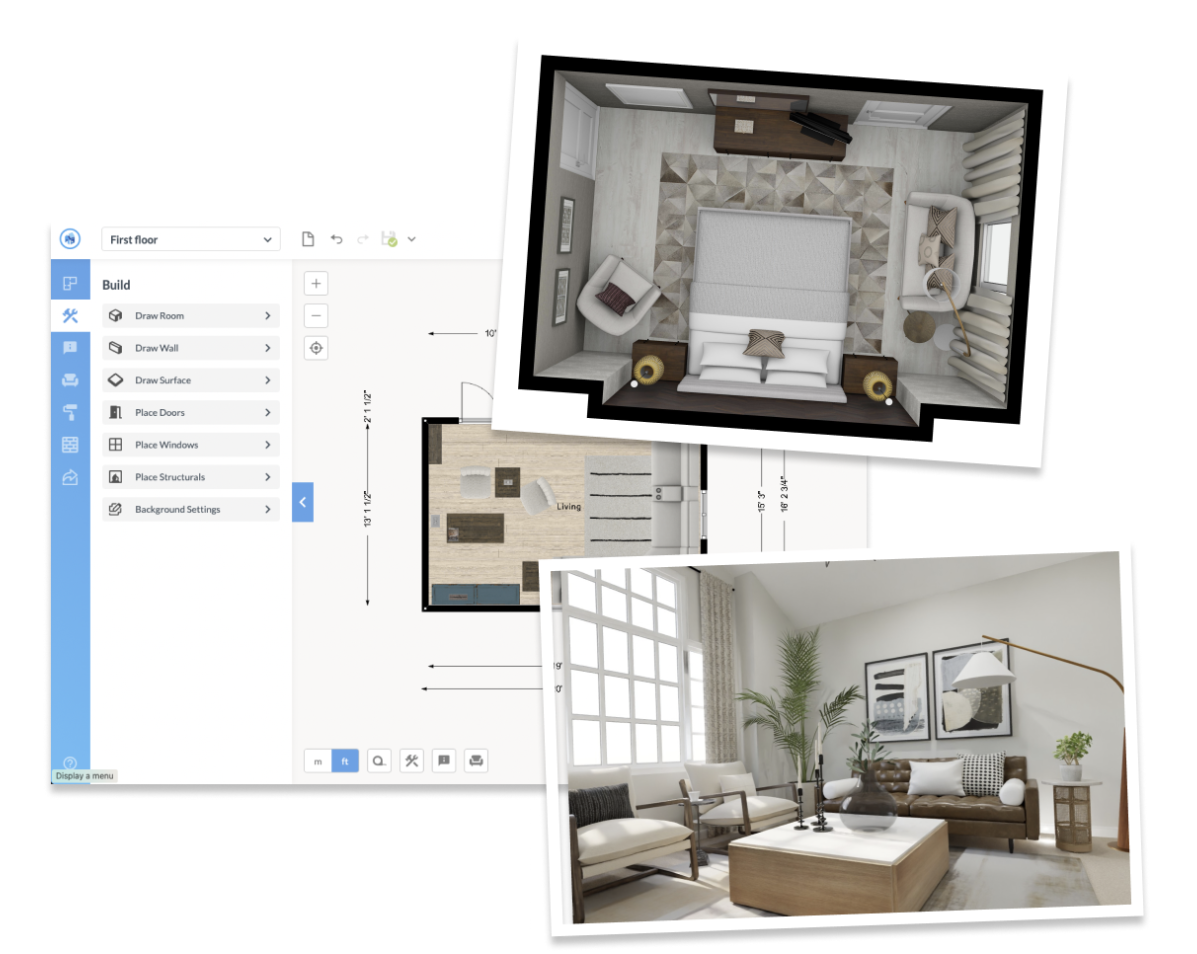The height and width of the screenshot is (954, 1197).
Task: Click the new document icon
Action: click(308, 239)
